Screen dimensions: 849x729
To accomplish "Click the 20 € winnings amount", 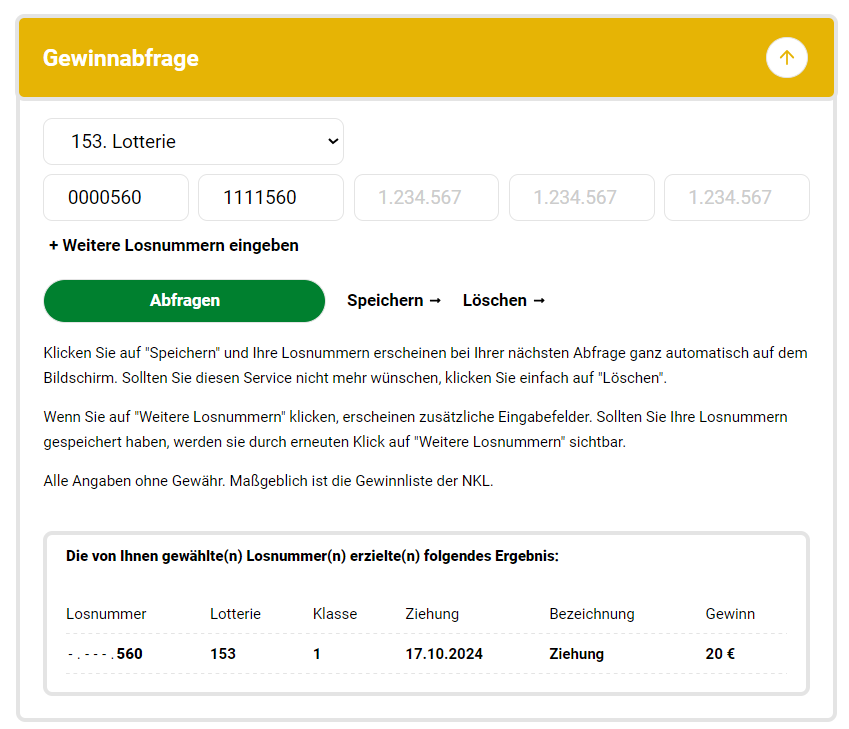I will (720, 654).
